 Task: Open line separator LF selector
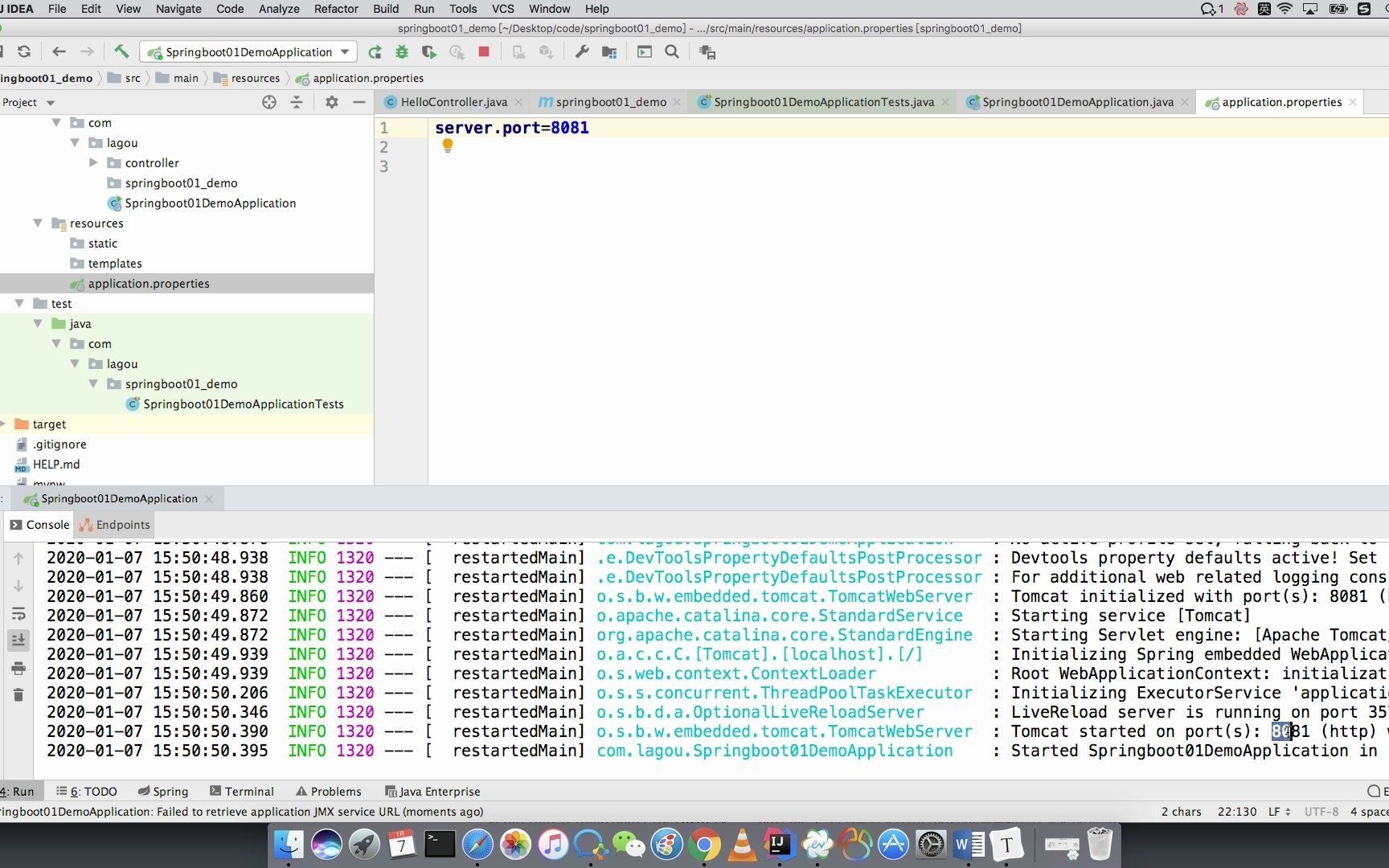[1280, 812]
